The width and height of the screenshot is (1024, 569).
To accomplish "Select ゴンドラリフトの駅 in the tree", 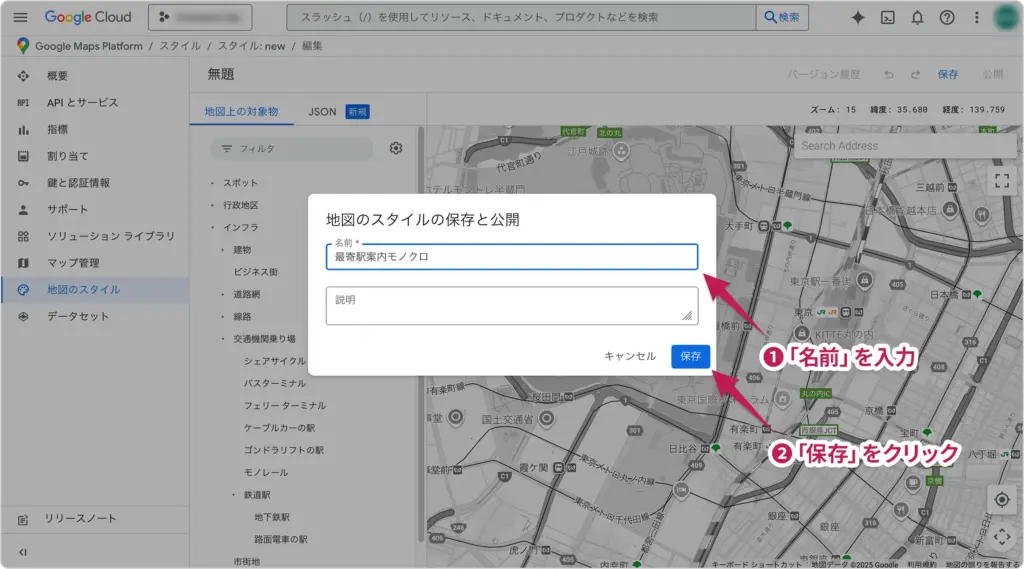I will 284,450.
